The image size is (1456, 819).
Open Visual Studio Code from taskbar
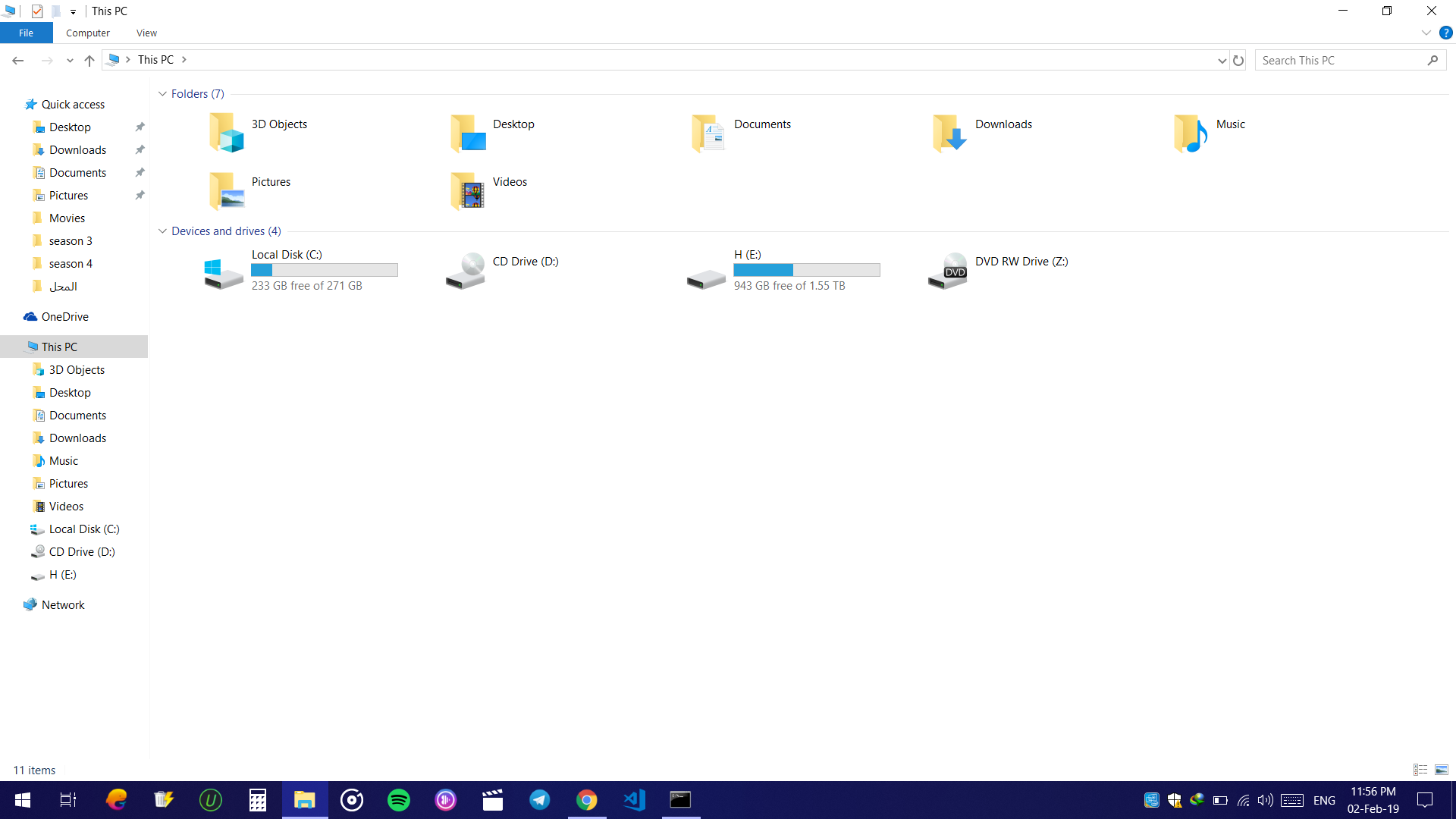coord(634,800)
